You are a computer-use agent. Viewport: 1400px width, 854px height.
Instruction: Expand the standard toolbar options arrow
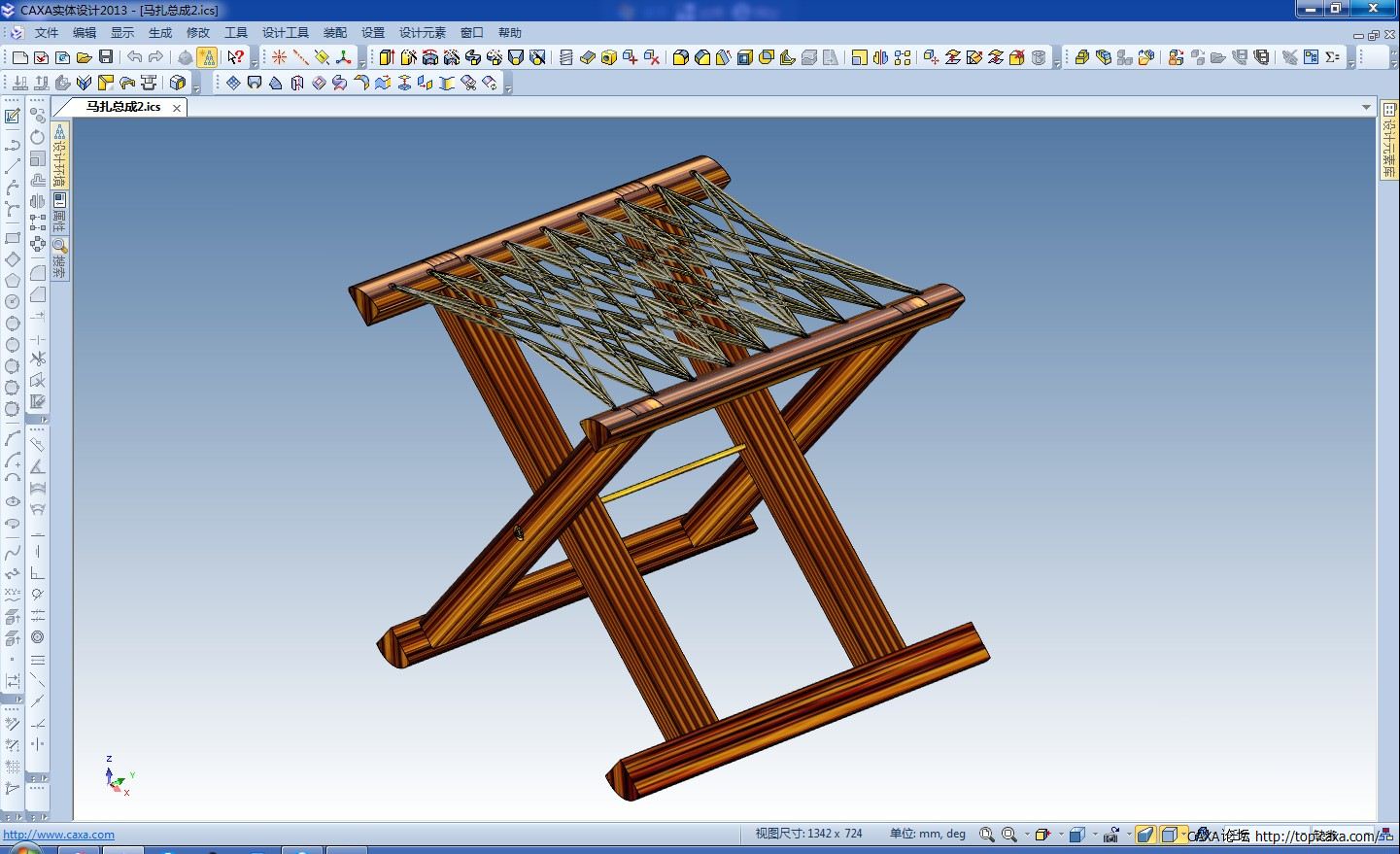click(255, 62)
